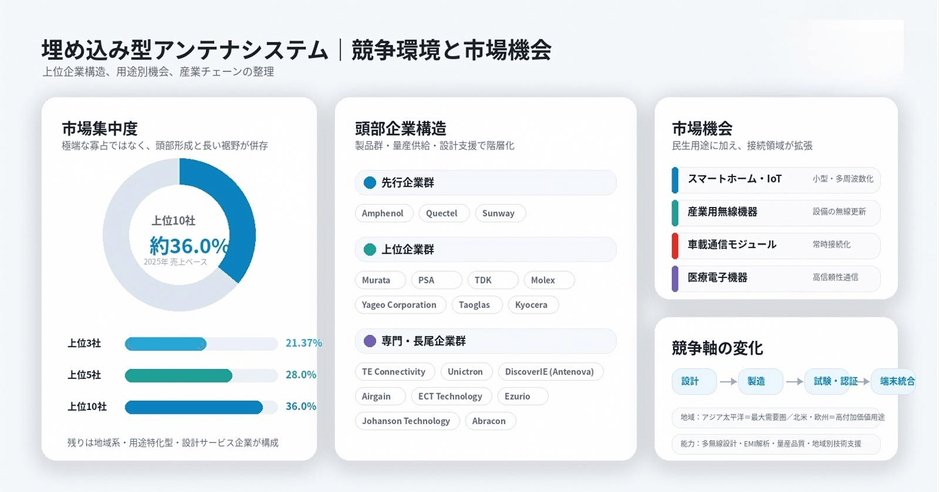Select the 端末統合 step box
940x492 pixels.
click(x=893, y=381)
